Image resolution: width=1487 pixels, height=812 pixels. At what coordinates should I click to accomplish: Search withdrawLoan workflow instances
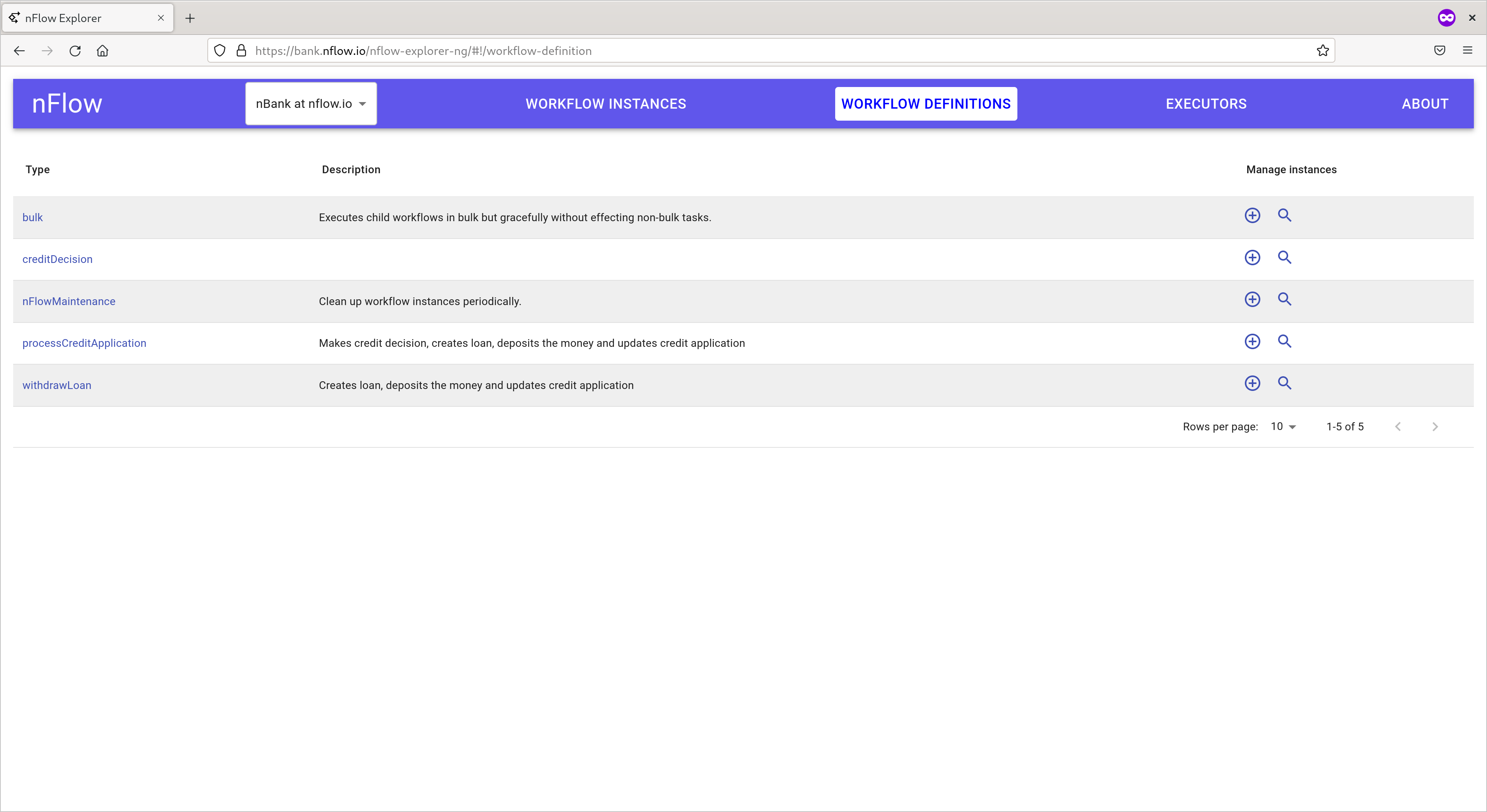tap(1284, 383)
